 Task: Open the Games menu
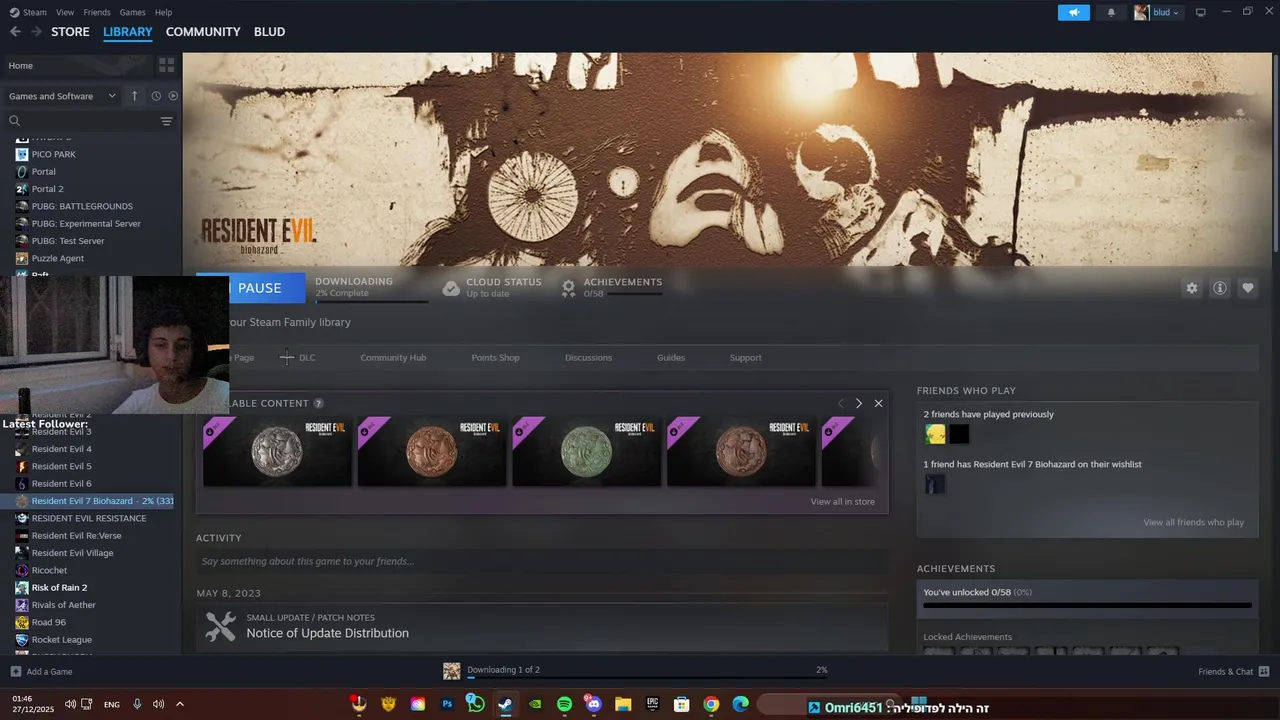[x=132, y=12]
